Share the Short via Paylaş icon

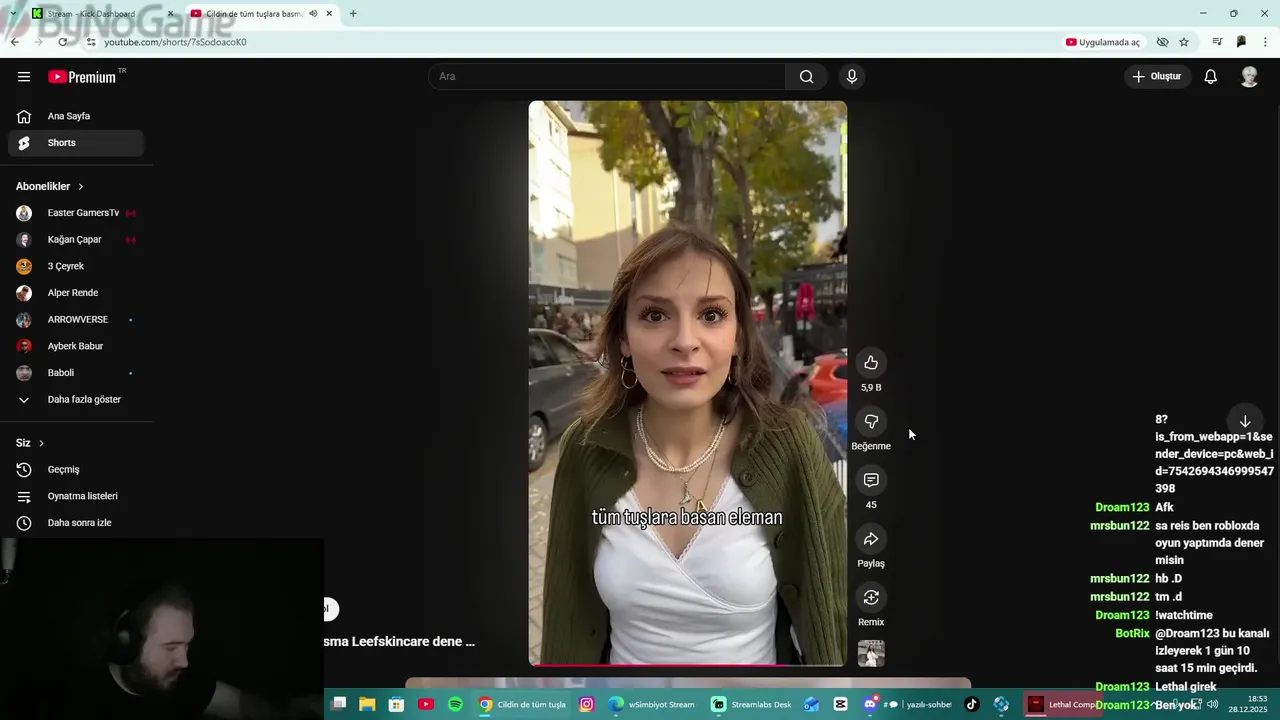click(x=871, y=539)
